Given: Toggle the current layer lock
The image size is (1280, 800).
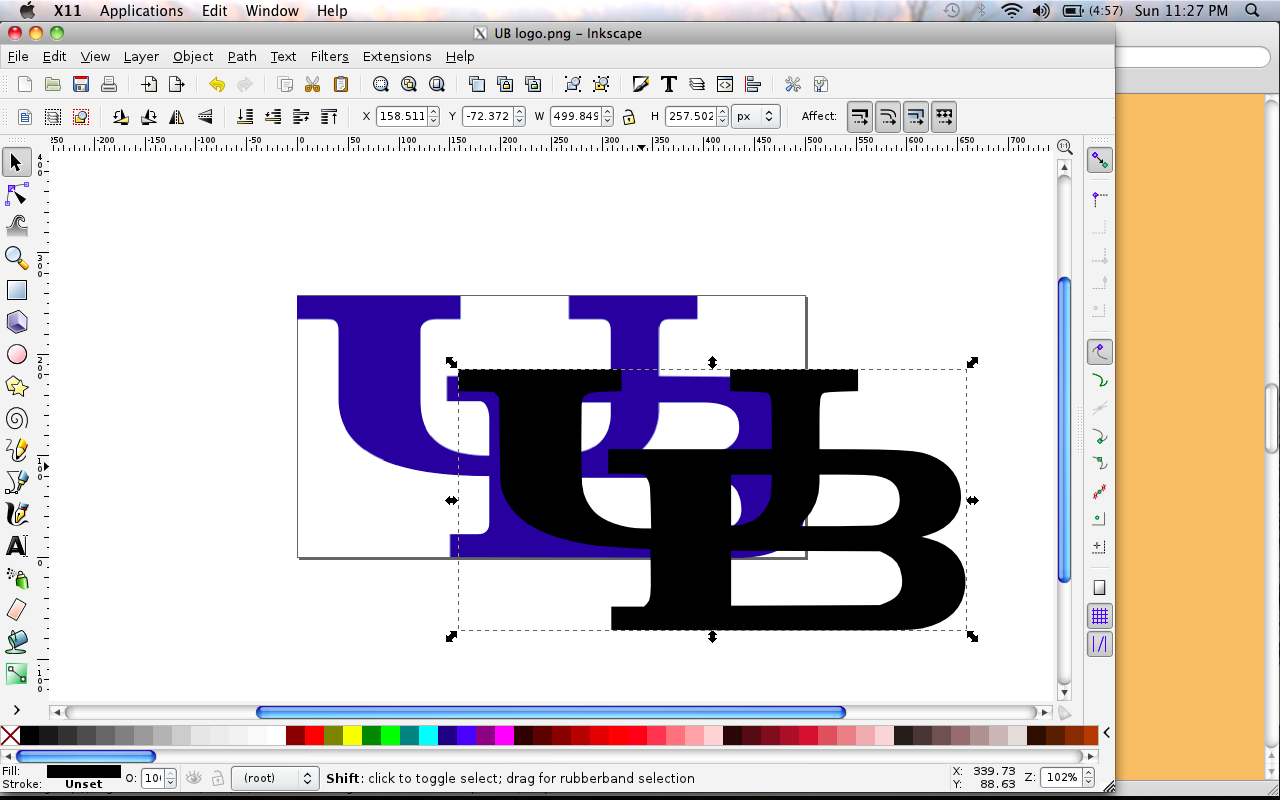Looking at the screenshot, I should click(x=217, y=778).
